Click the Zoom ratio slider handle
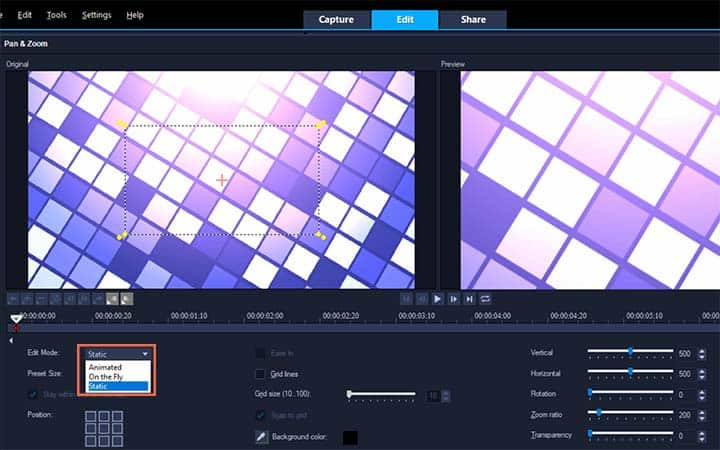This screenshot has width=720, height=450. pyautogui.click(x=599, y=413)
